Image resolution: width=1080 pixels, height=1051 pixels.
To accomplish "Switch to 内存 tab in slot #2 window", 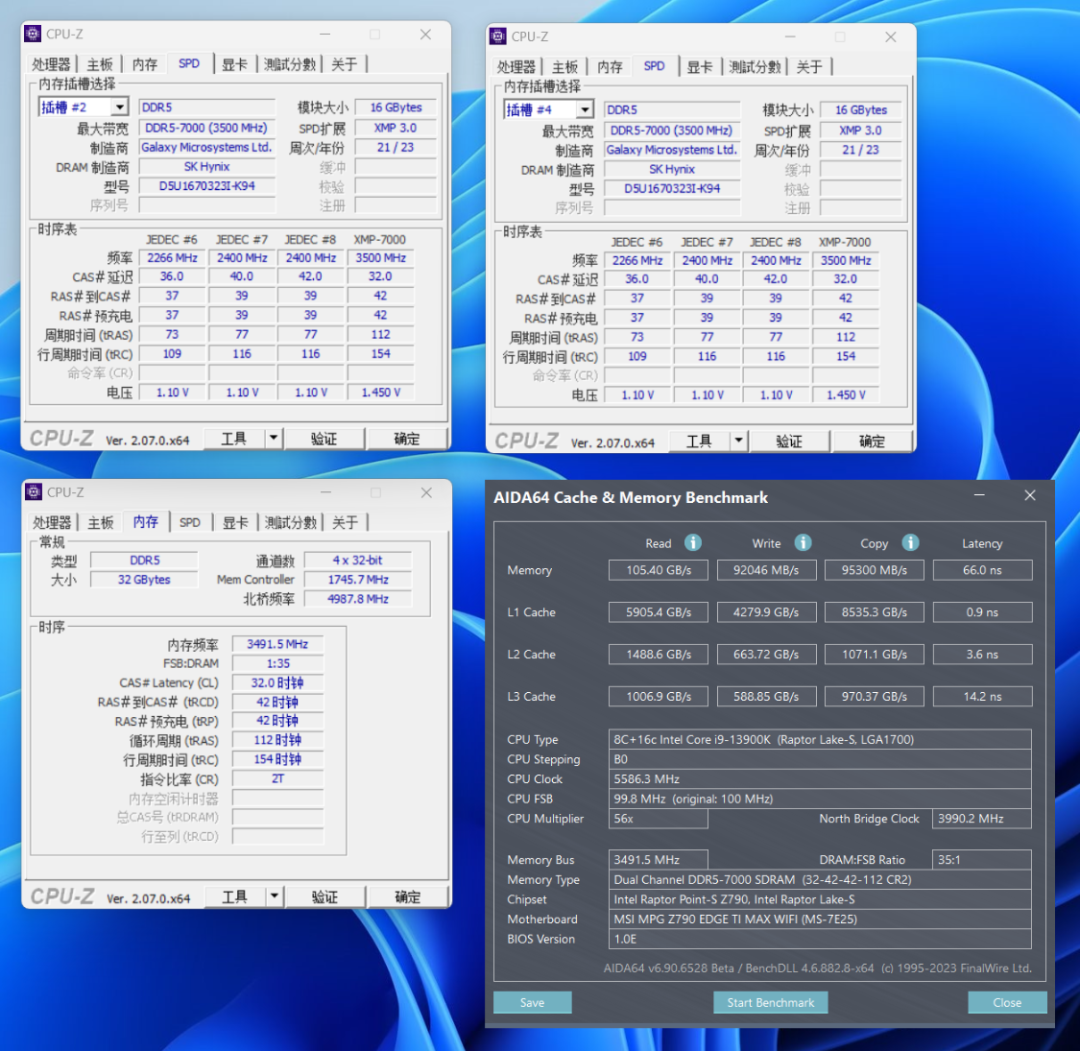I will [x=145, y=64].
